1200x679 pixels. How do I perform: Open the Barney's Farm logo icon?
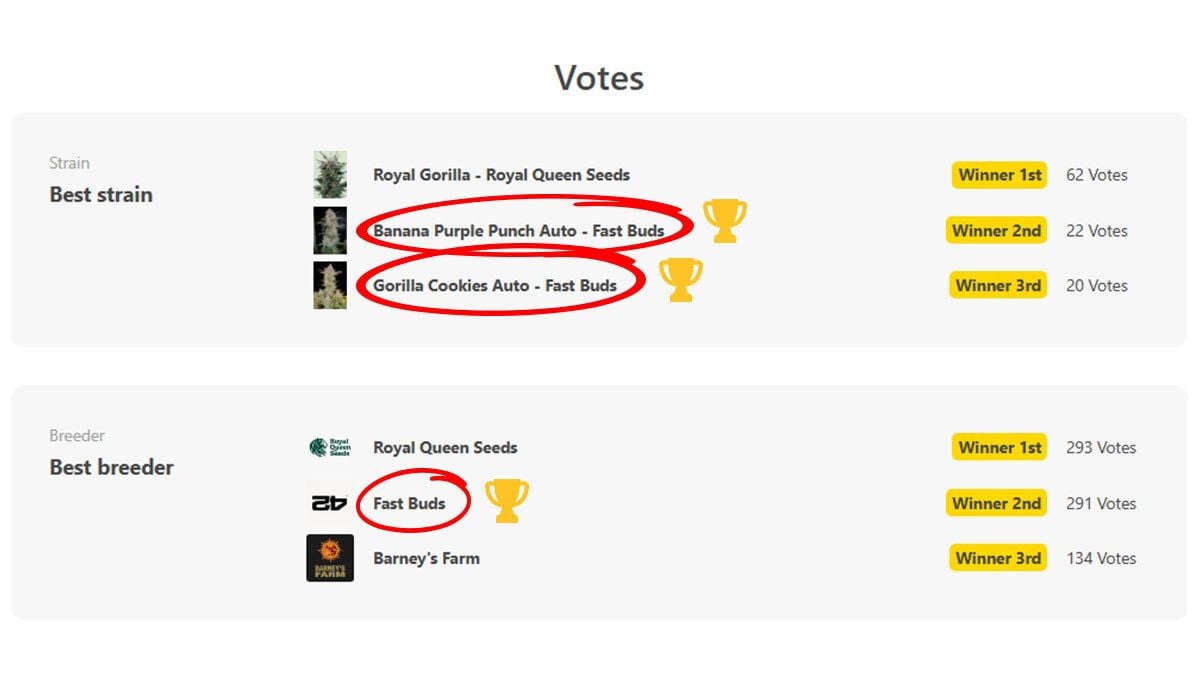coord(330,558)
